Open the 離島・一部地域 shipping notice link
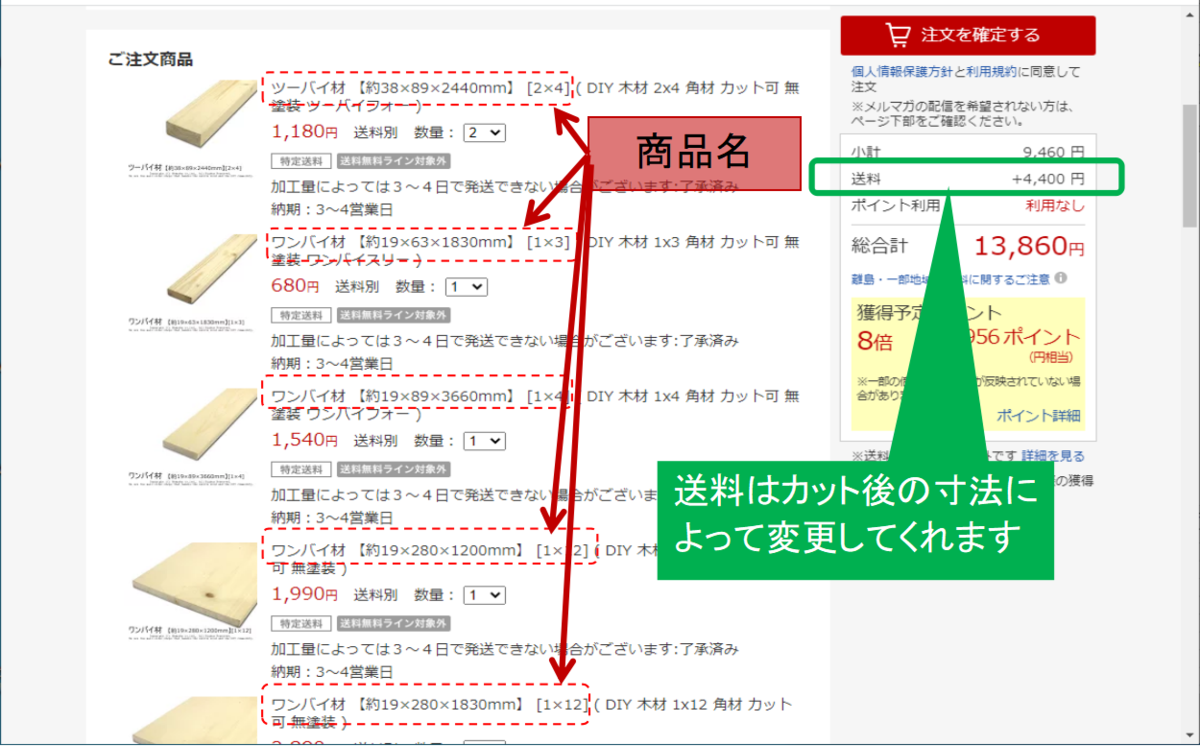 pos(950,279)
